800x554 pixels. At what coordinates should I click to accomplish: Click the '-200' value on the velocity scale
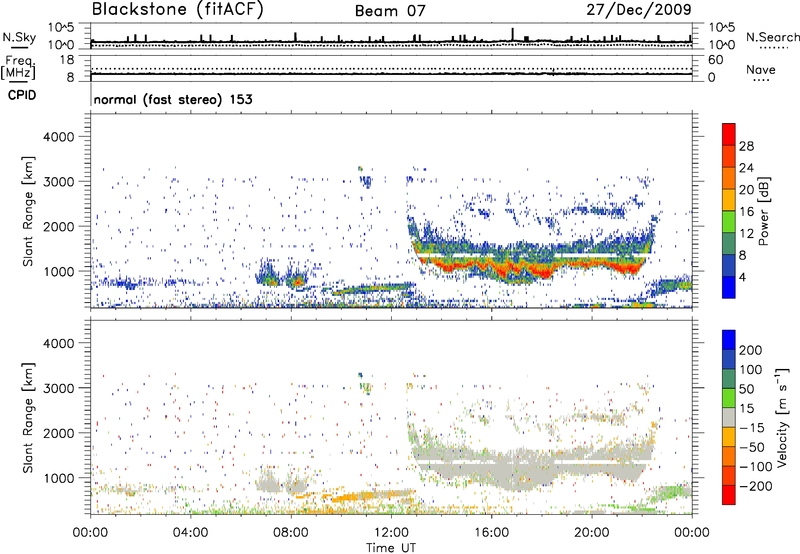(756, 486)
